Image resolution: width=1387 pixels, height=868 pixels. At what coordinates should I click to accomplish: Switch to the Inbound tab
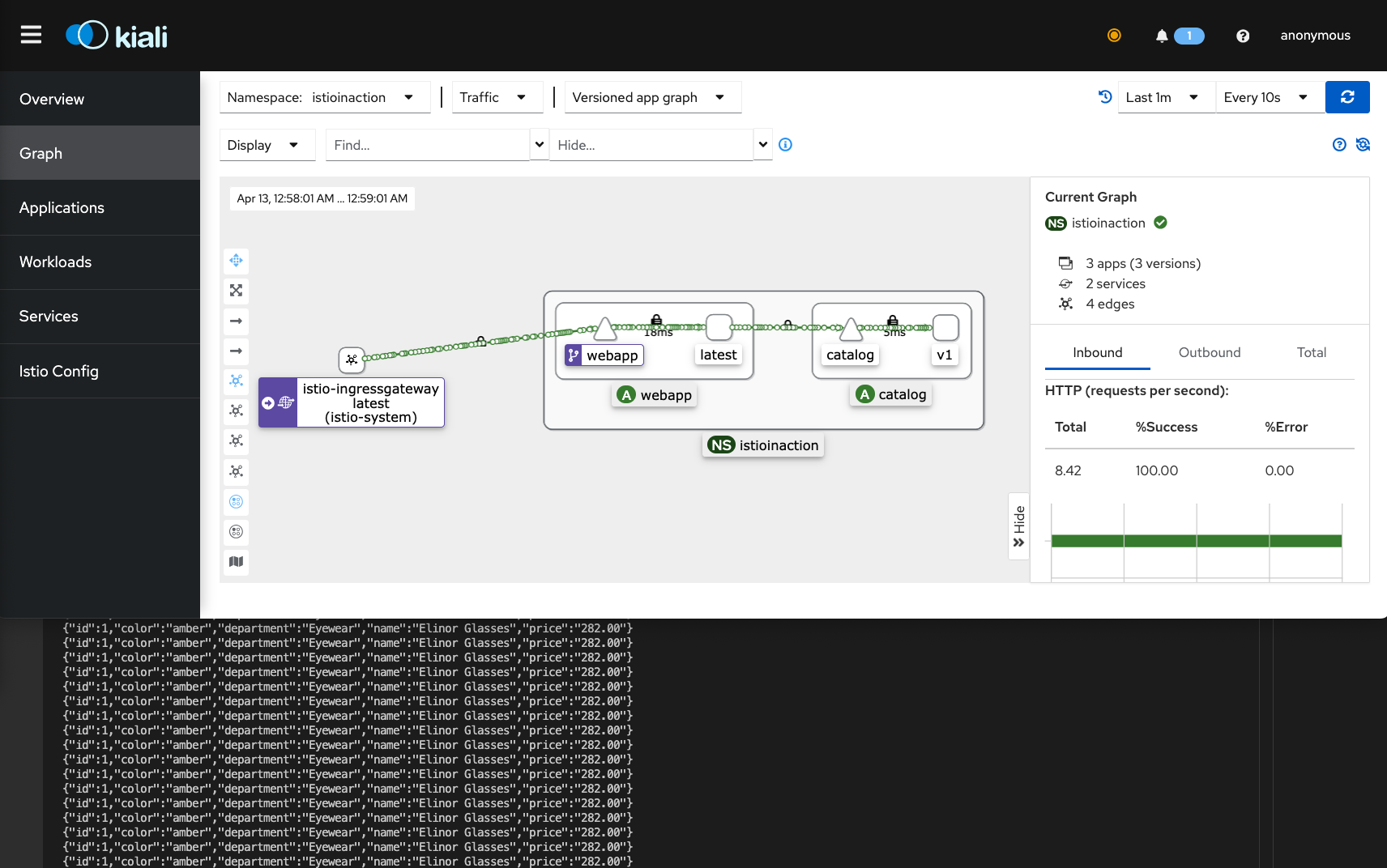(1098, 352)
